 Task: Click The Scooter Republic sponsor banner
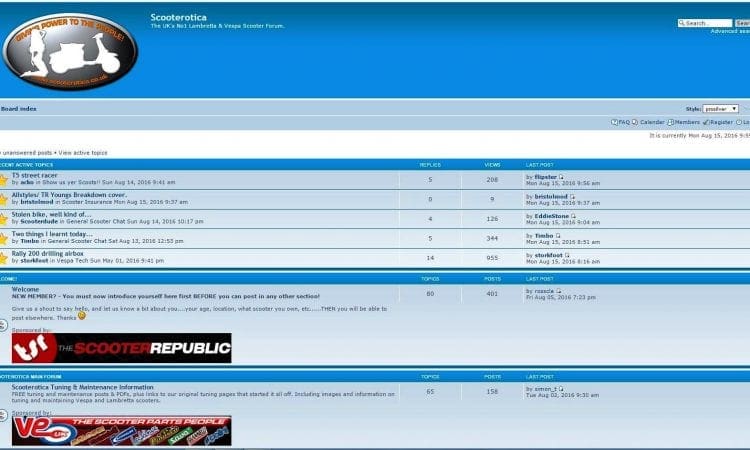click(x=121, y=348)
